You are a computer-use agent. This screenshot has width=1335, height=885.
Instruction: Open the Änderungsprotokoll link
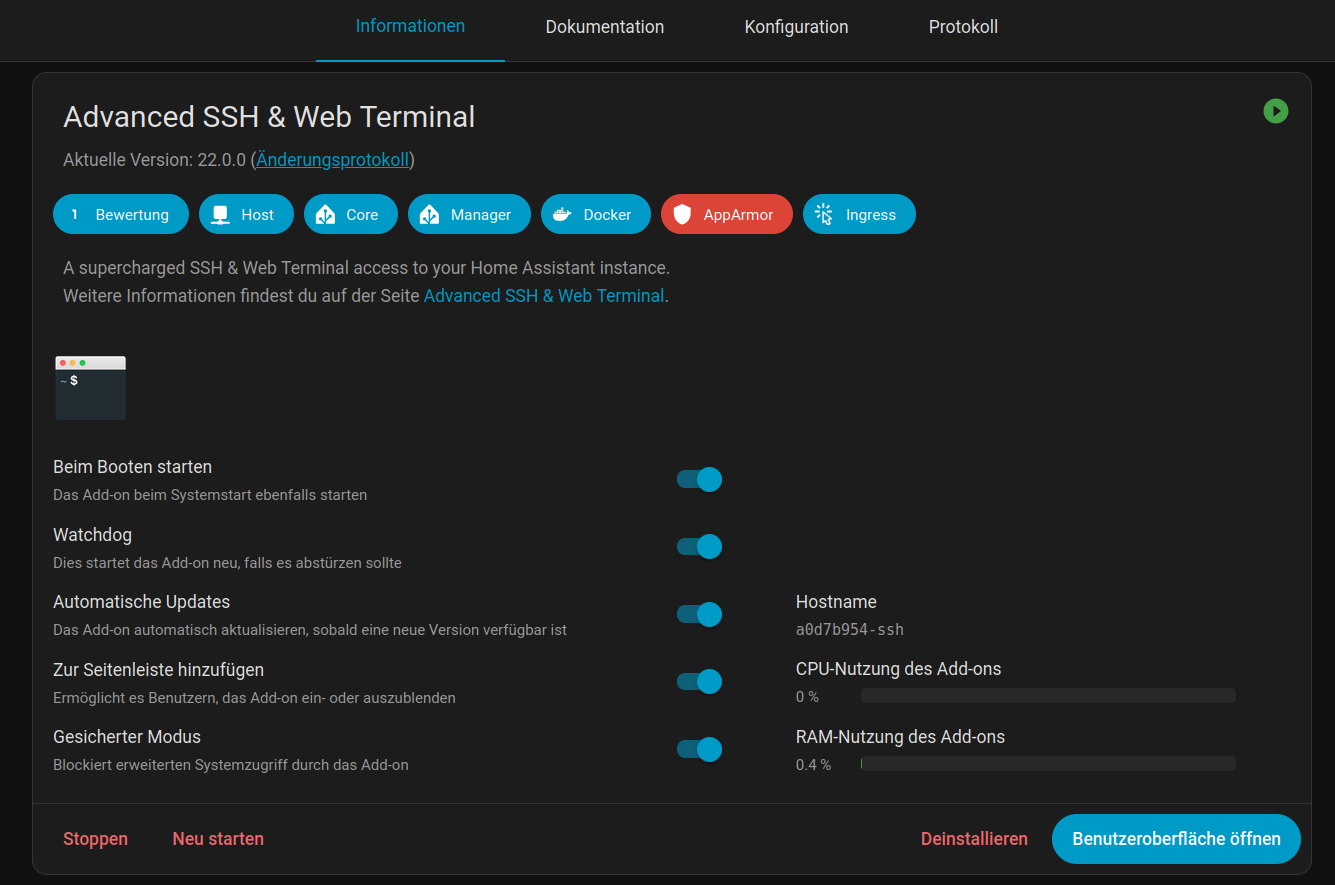(x=332, y=160)
